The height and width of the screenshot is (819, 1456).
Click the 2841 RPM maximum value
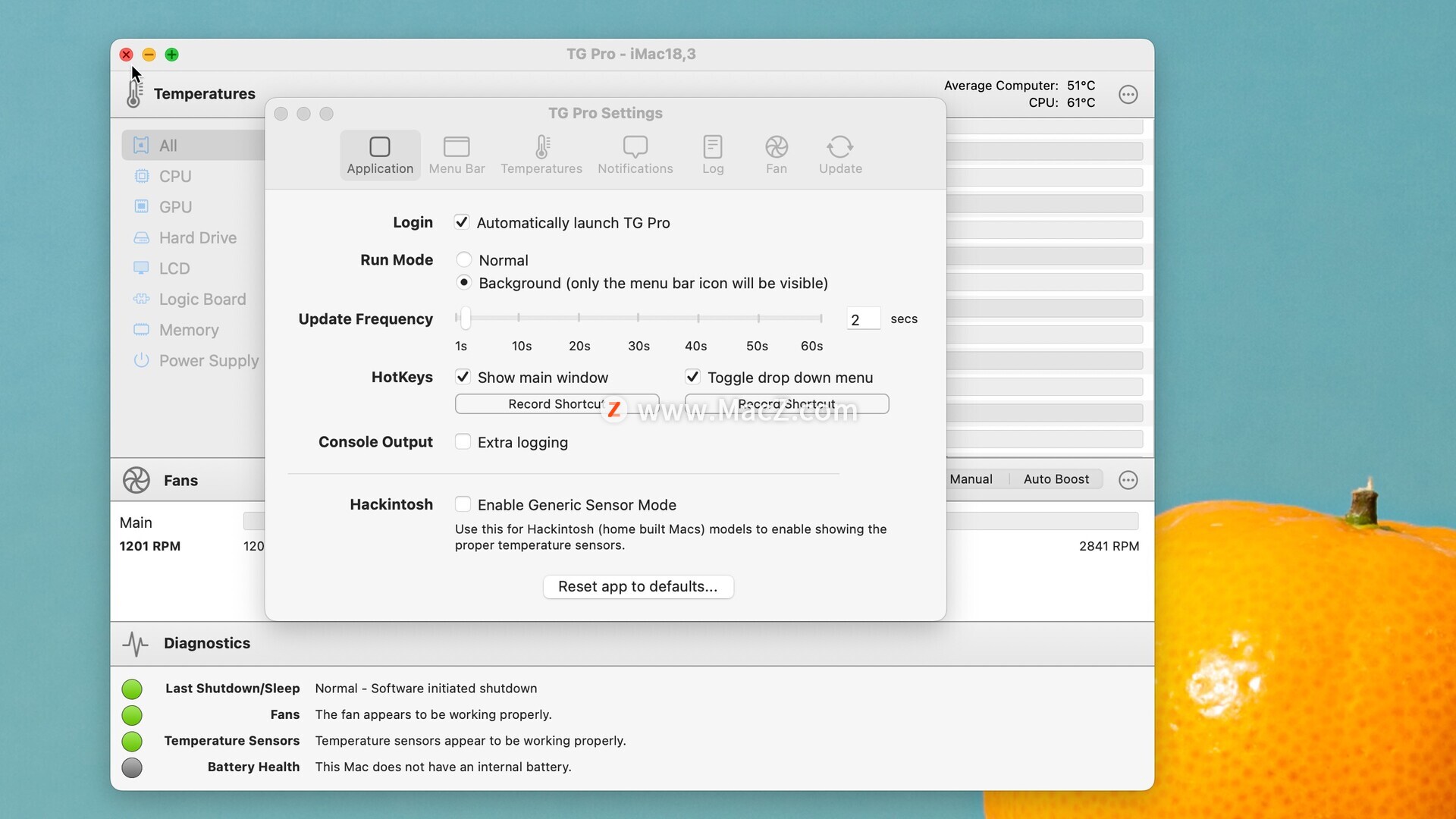click(x=1109, y=546)
